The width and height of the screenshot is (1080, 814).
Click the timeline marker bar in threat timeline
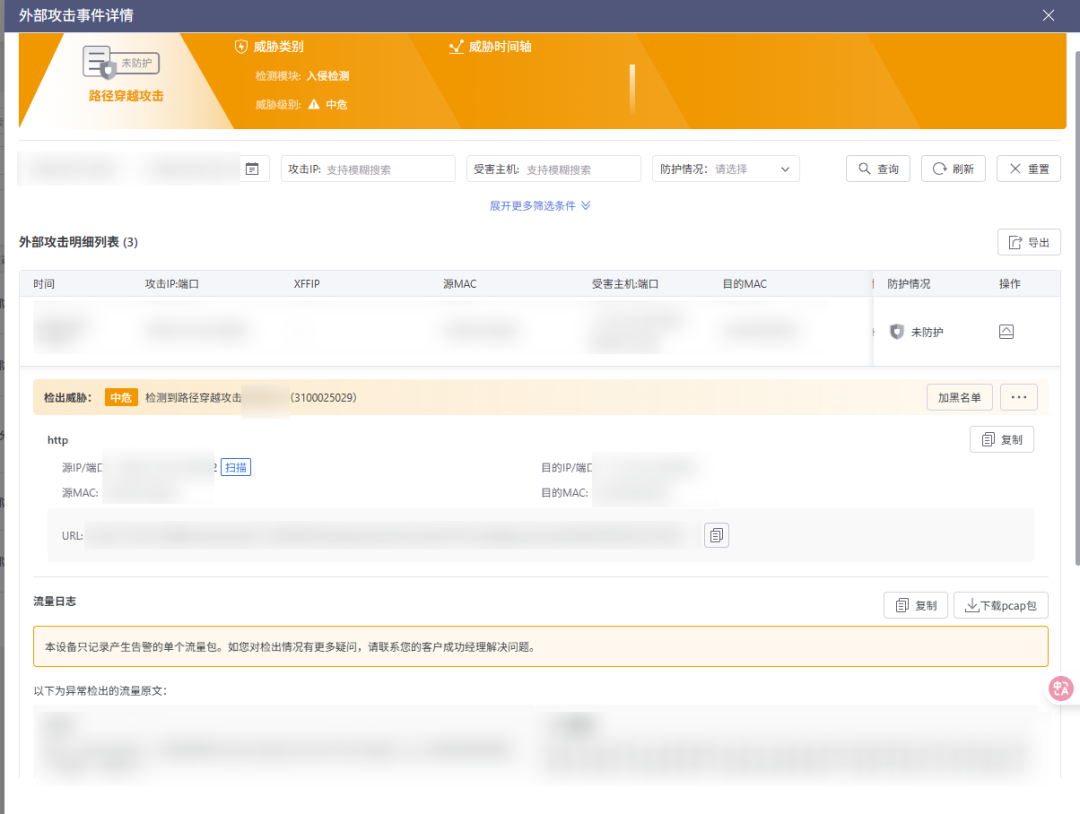coord(632,89)
